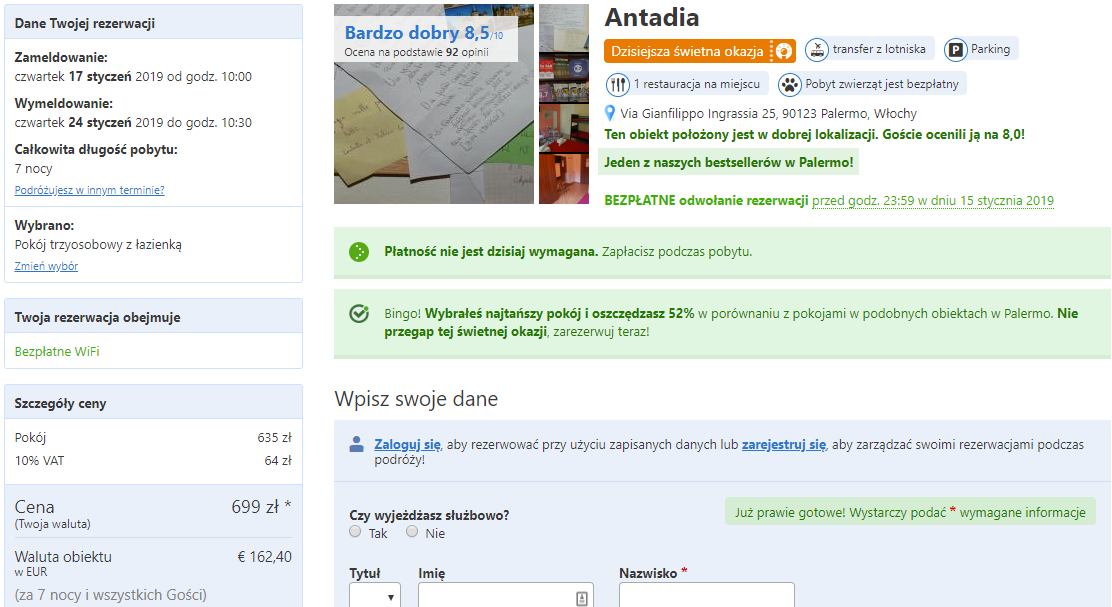Image resolution: width=1112 pixels, height=607 pixels.
Task: Click the Imię input field
Action: (506, 595)
